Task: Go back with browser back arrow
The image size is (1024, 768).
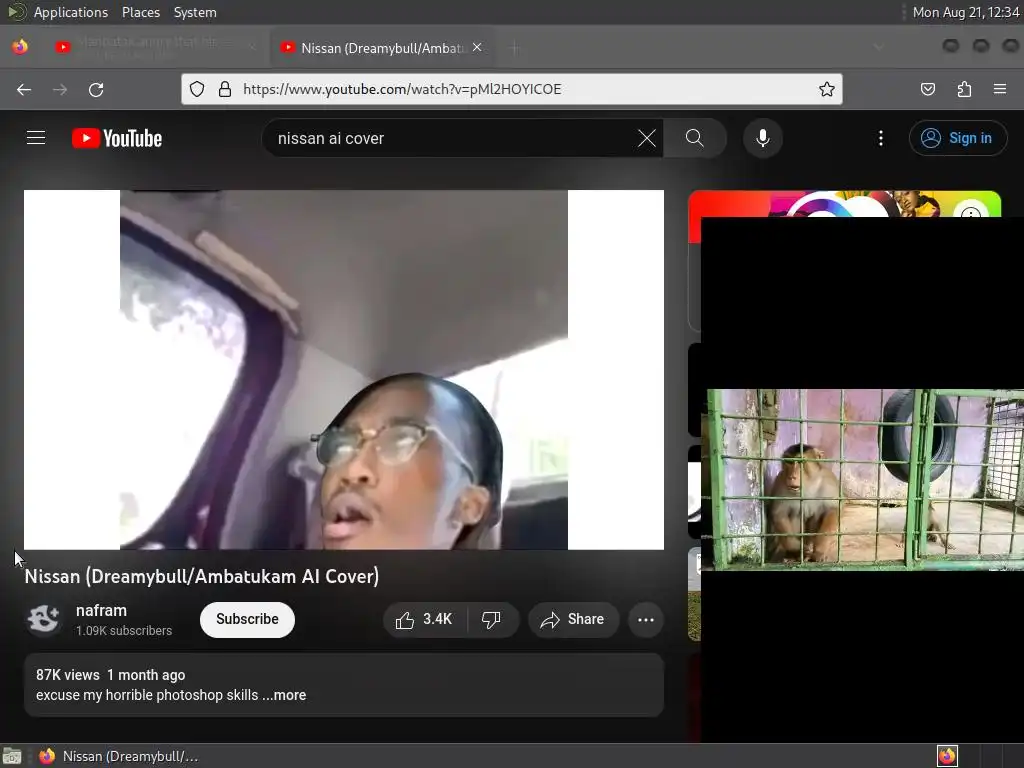Action: tap(24, 89)
